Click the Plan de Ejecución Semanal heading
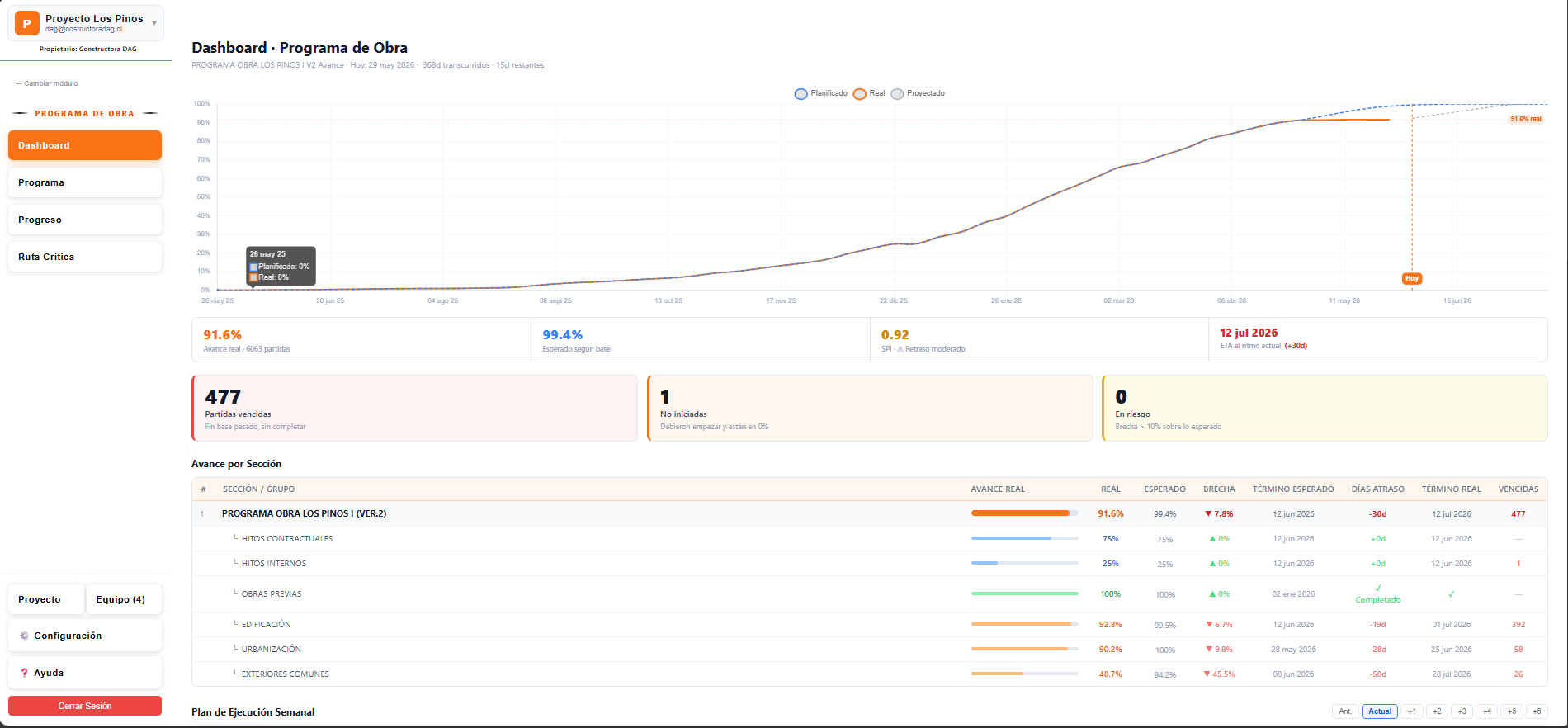Image resolution: width=1568 pixels, height=728 pixels. [x=253, y=712]
